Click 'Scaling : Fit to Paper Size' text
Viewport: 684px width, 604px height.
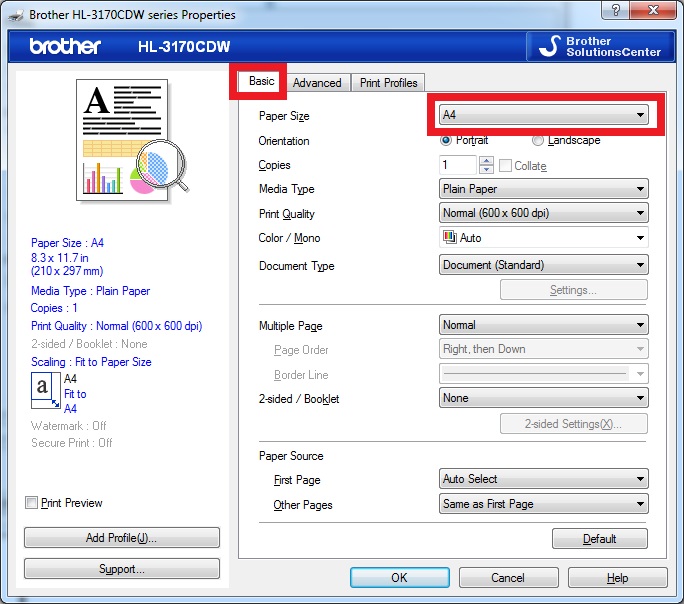(x=91, y=362)
